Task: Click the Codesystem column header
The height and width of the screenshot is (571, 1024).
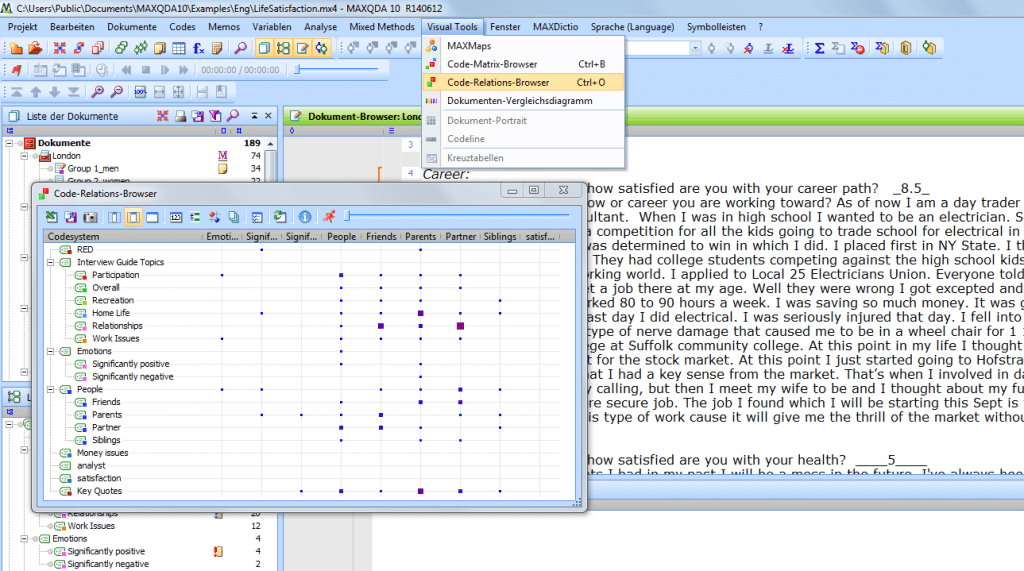Action: tap(124, 237)
